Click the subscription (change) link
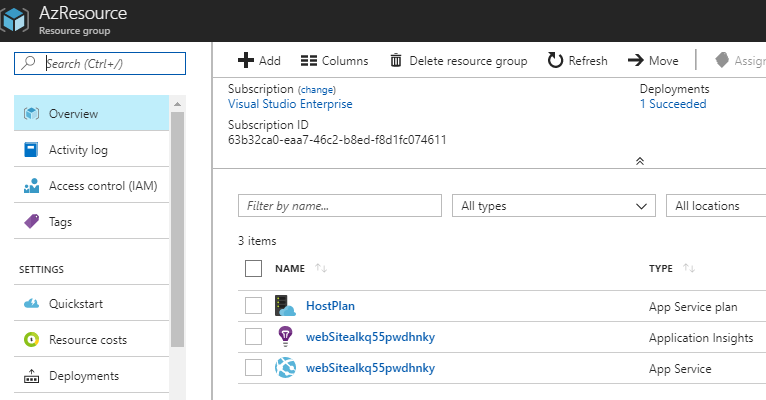 coord(317,90)
